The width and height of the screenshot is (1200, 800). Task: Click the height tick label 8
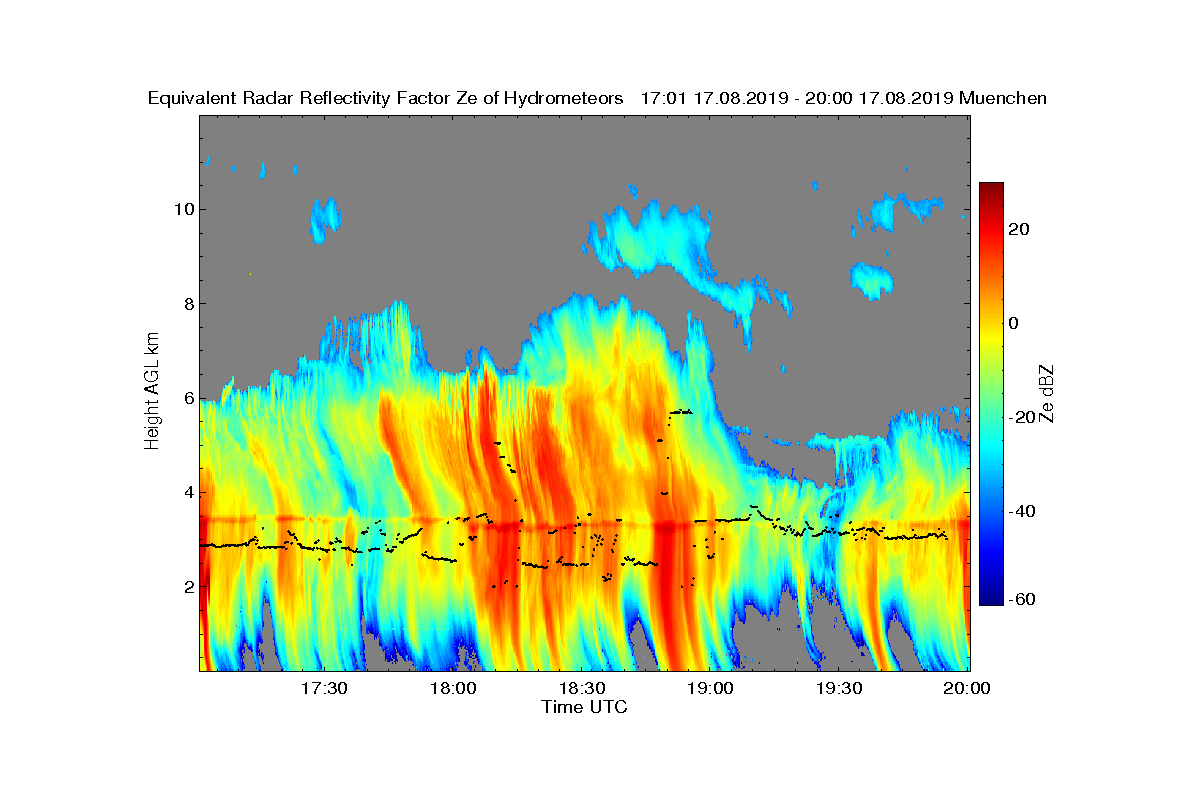(x=188, y=304)
